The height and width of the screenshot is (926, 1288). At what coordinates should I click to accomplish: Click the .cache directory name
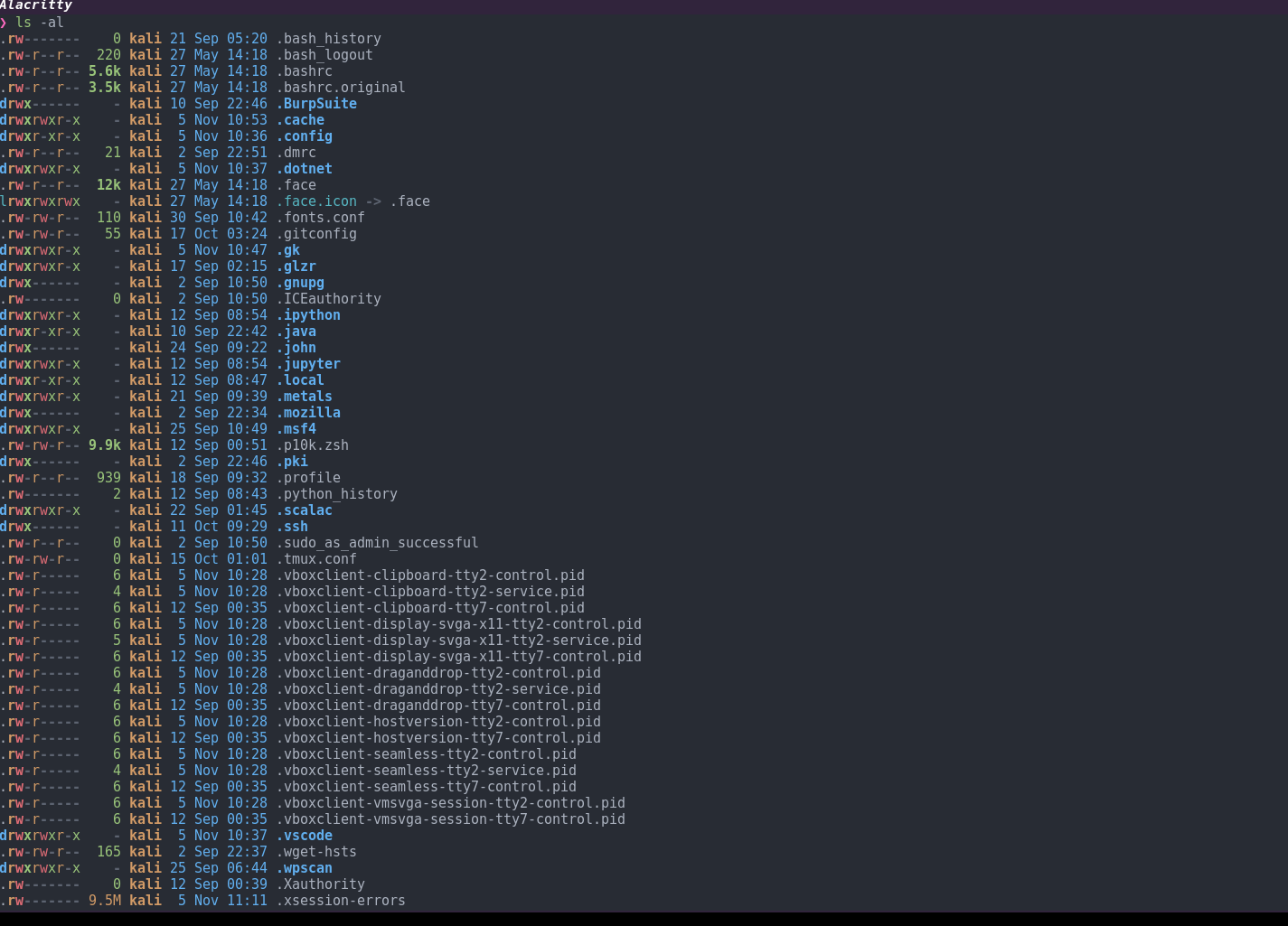pyautogui.click(x=300, y=120)
